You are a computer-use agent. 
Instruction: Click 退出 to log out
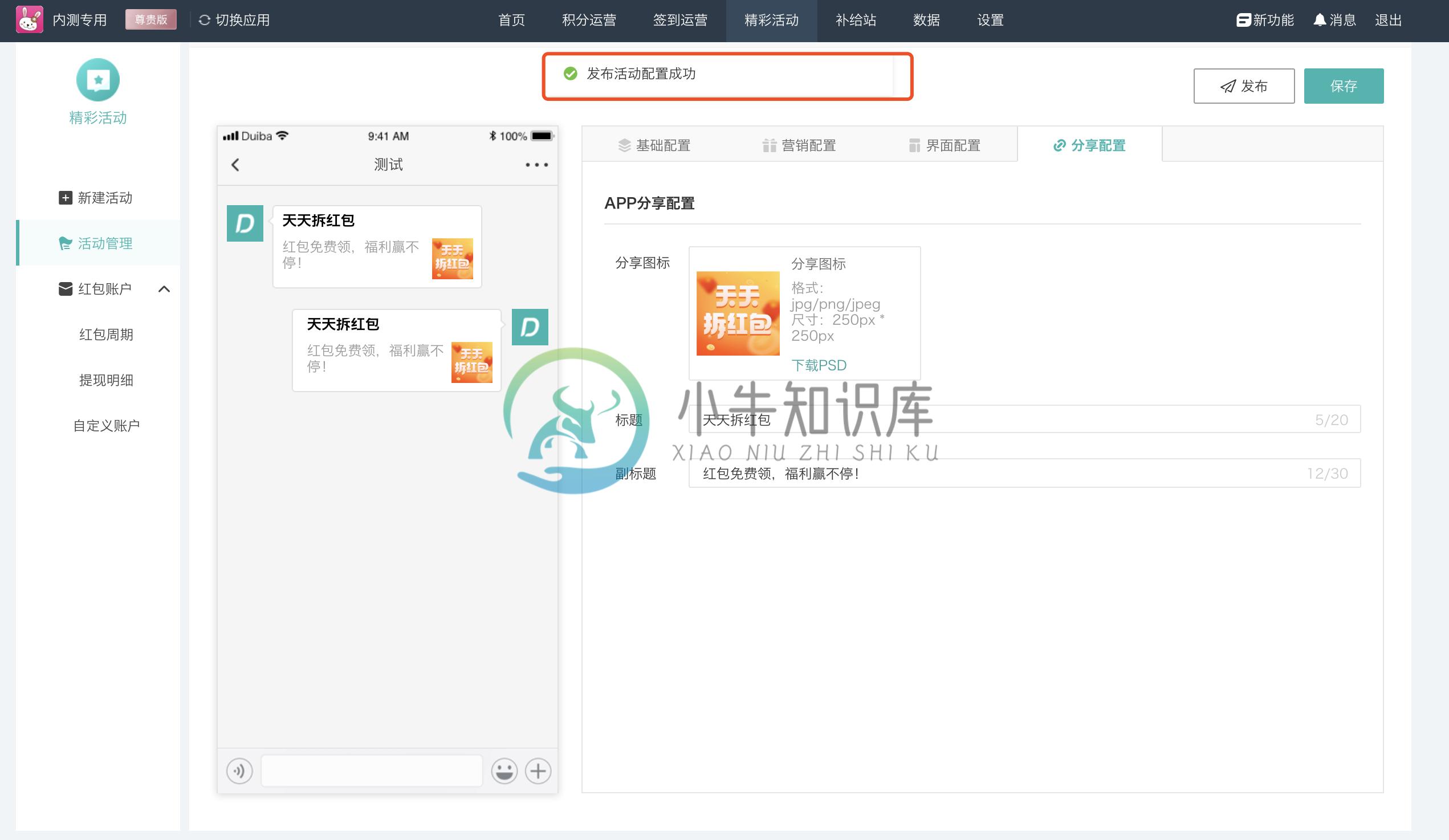pos(1388,20)
